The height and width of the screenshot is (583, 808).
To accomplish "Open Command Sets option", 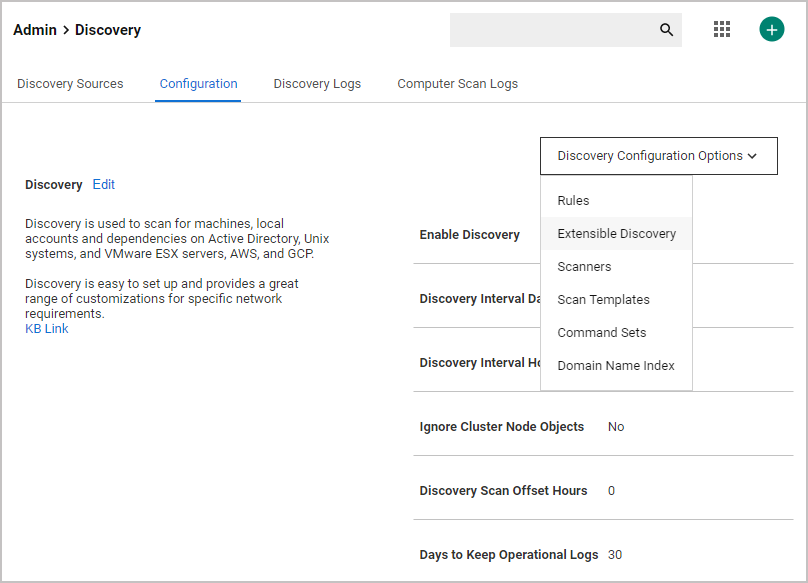I will click(601, 333).
